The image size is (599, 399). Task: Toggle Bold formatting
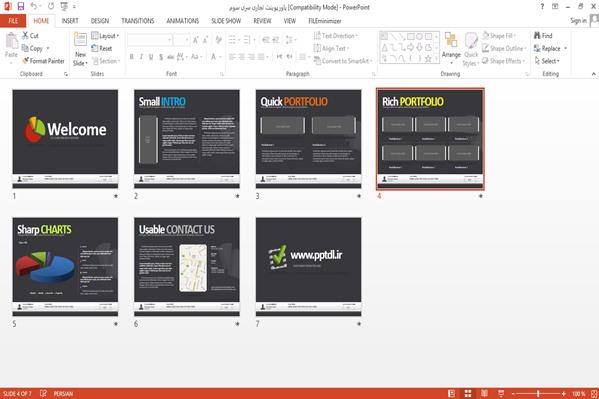pyautogui.click(x=132, y=57)
